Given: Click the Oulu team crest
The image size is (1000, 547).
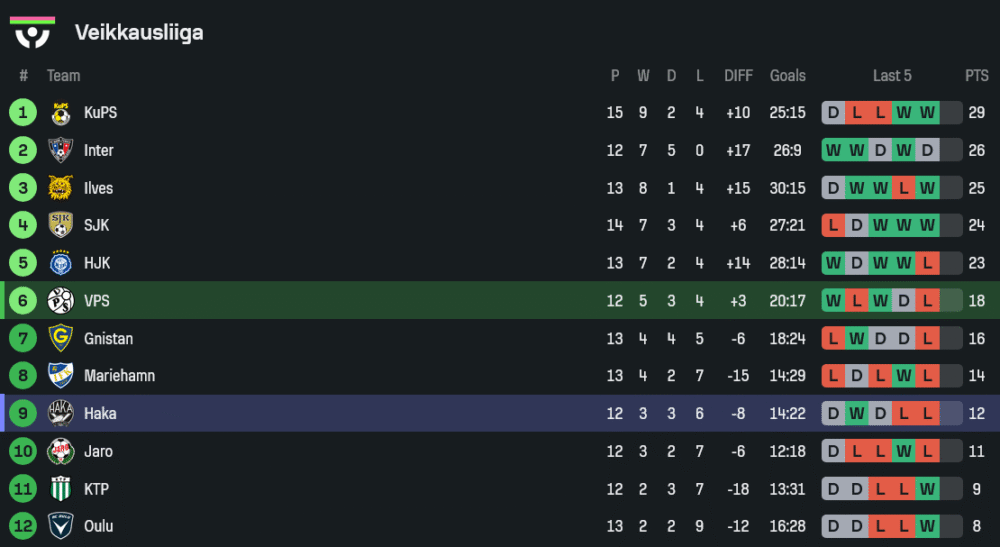Looking at the screenshot, I should pyautogui.click(x=61, y=527).
